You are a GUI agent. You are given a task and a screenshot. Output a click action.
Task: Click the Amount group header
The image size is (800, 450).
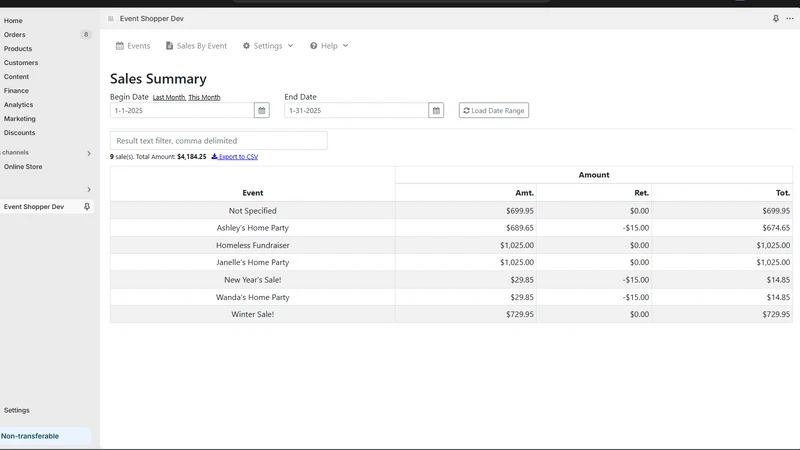(x=594, y=175)
